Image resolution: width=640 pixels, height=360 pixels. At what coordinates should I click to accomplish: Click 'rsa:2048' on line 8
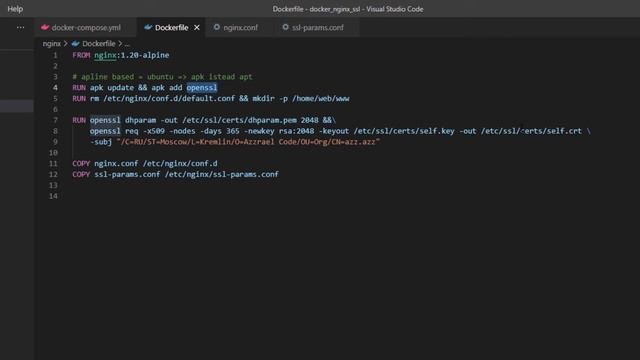[x=297, y=131]
